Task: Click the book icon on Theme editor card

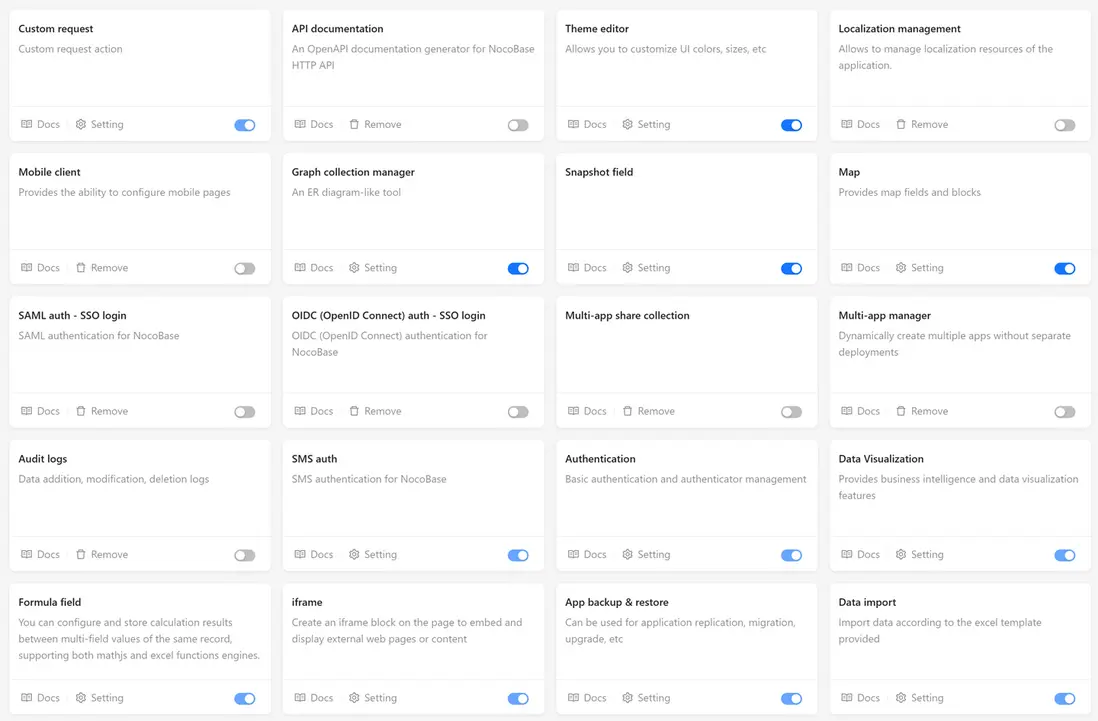Action: [574, 125]
